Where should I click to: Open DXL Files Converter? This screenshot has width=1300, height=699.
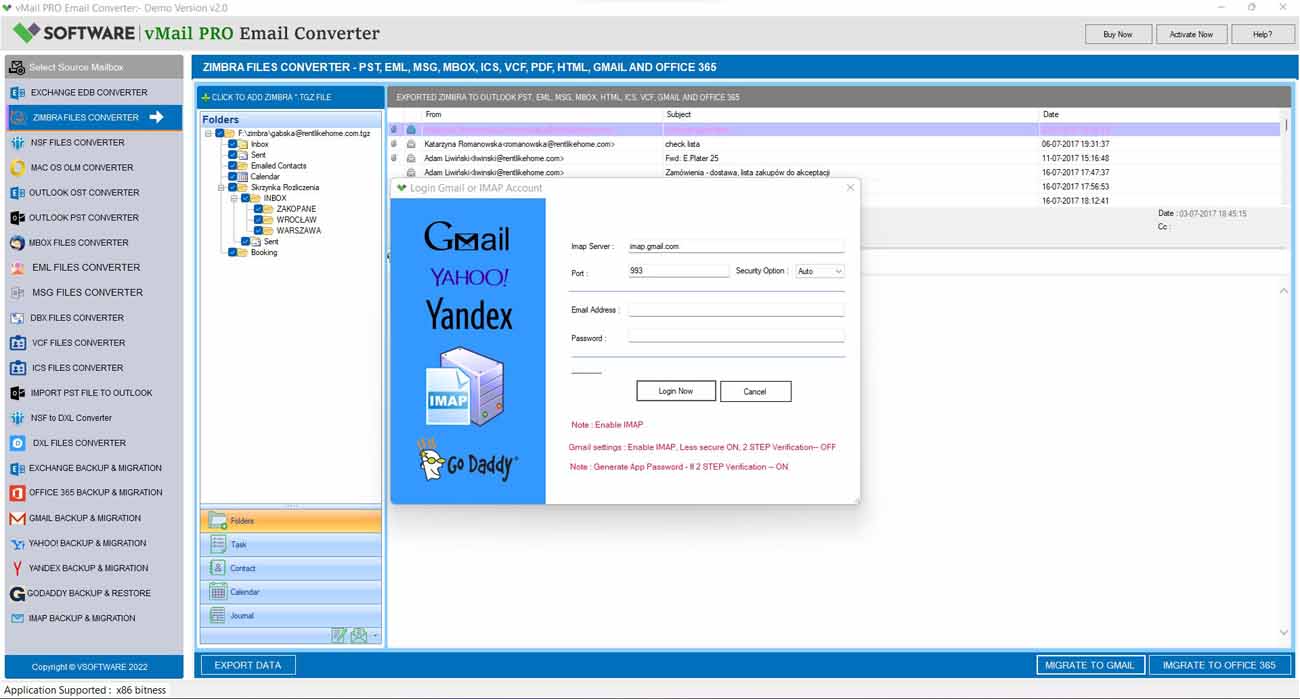pyautogui.click(x=94, y=442)
